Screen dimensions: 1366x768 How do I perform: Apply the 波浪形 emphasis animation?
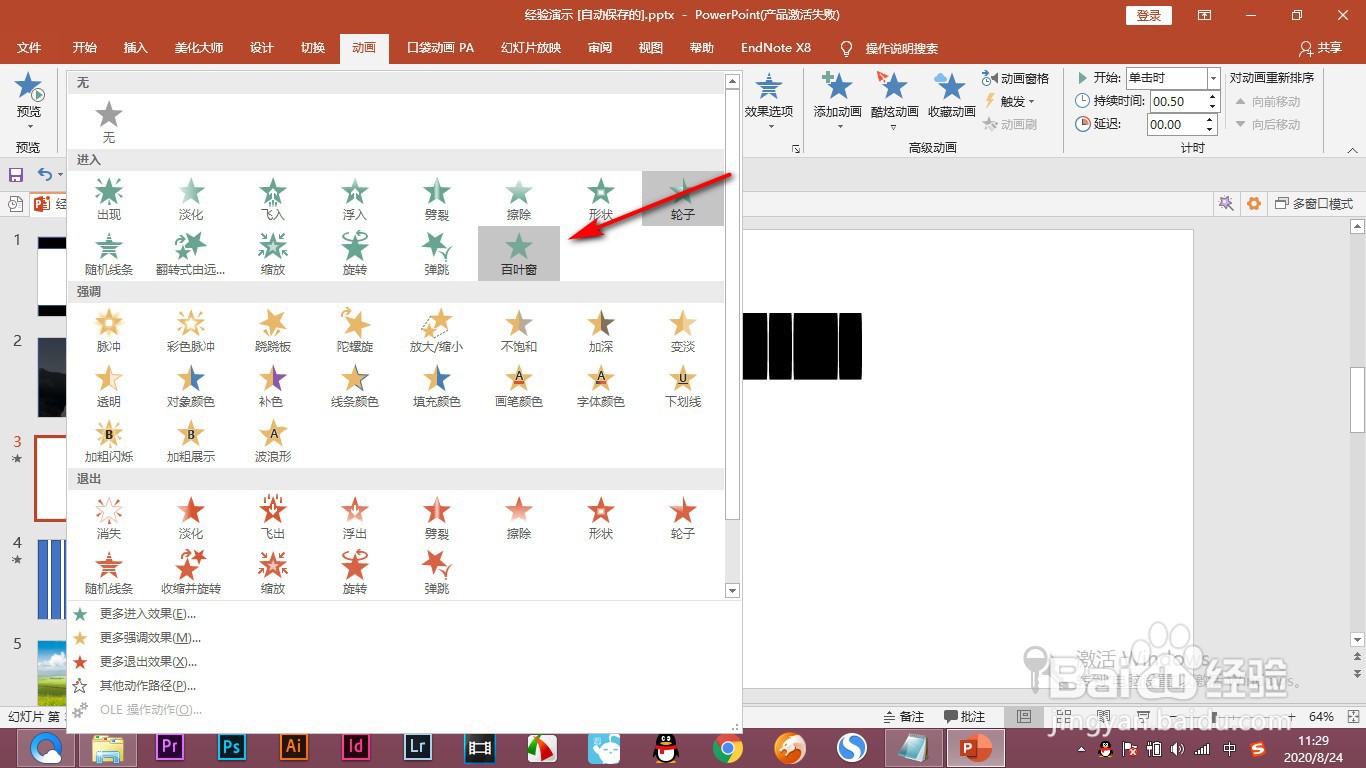pos(273,440)
